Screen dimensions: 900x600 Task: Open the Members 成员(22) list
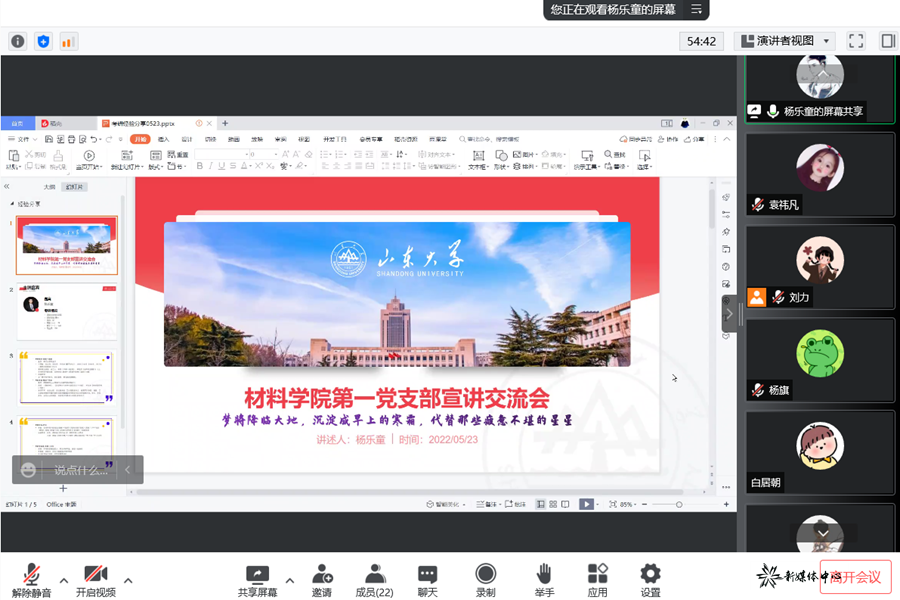(x=375, y=579)
